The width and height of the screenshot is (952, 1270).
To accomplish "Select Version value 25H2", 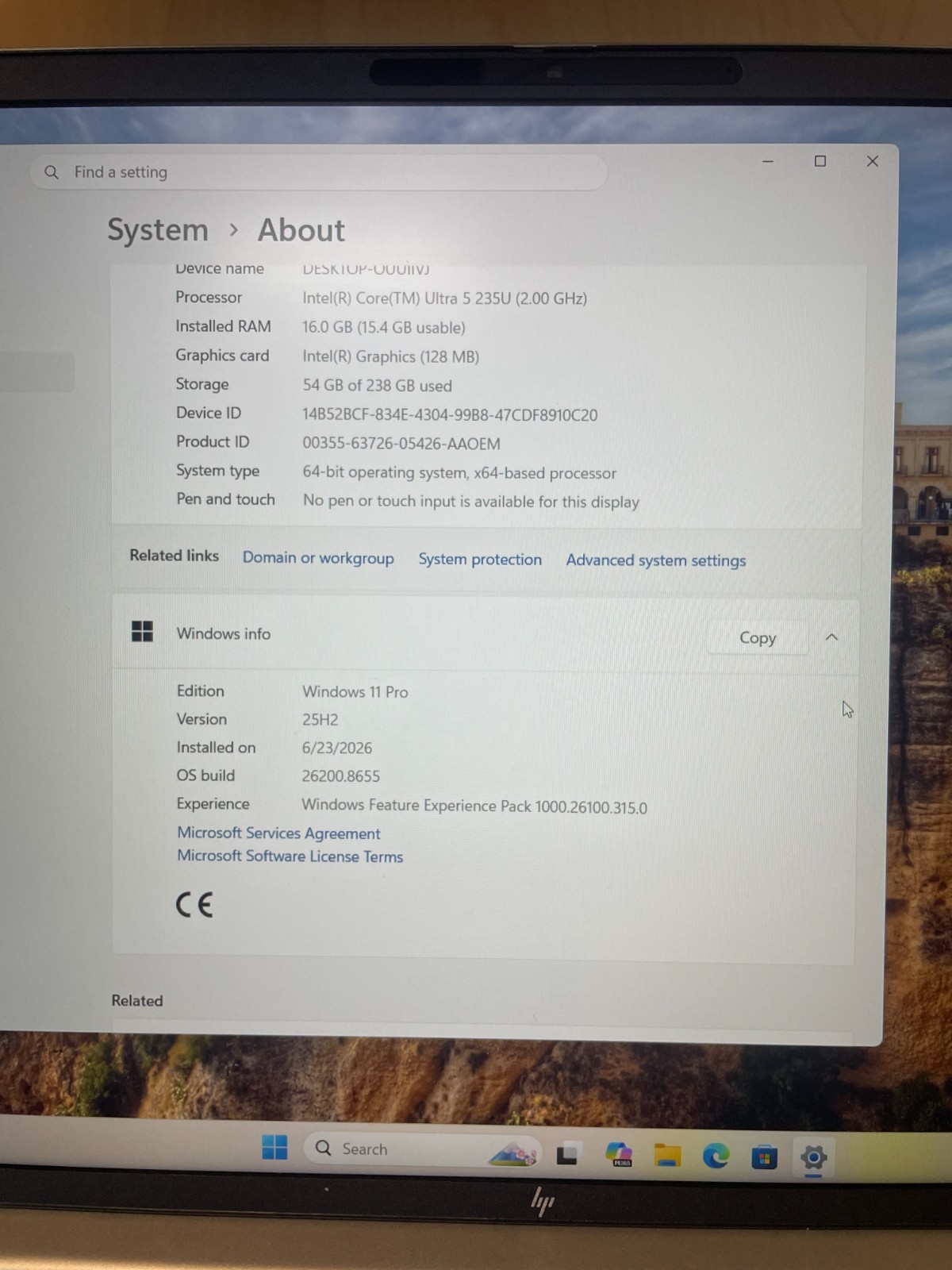I will (320, 720).
